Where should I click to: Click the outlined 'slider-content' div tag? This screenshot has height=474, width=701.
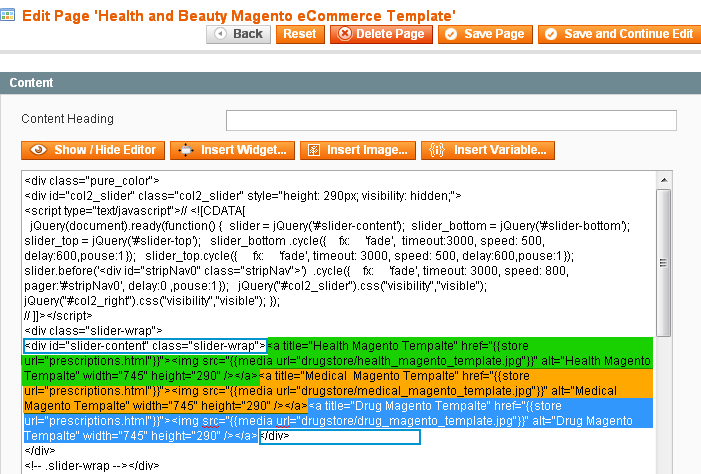(x=145, y=346)
